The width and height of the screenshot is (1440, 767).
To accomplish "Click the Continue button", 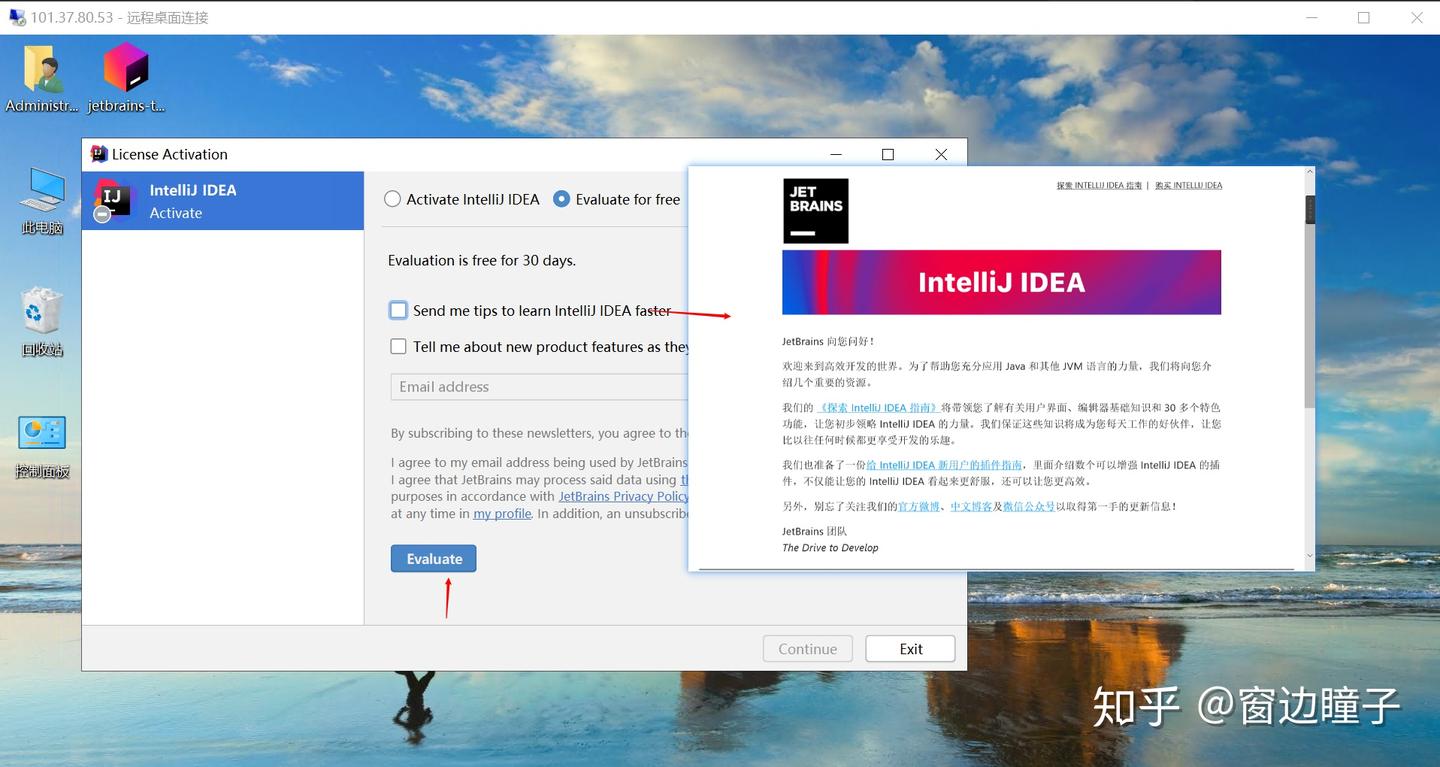I will 807,648.
